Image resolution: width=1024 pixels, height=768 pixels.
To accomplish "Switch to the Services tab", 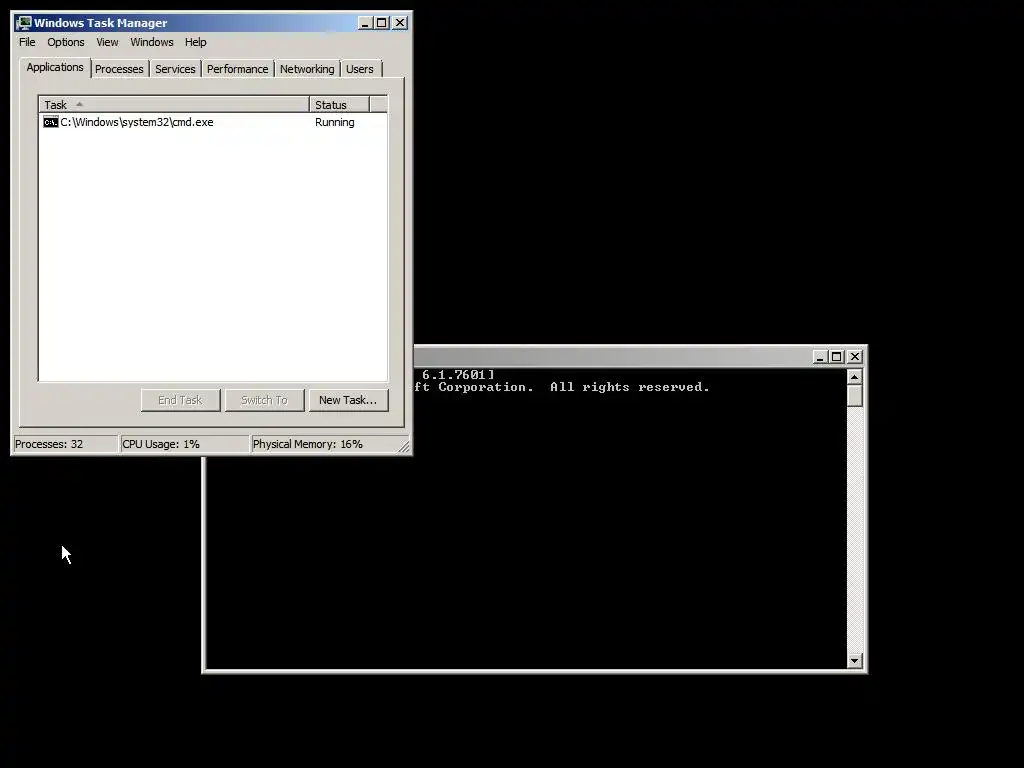I will pos(175,69).
